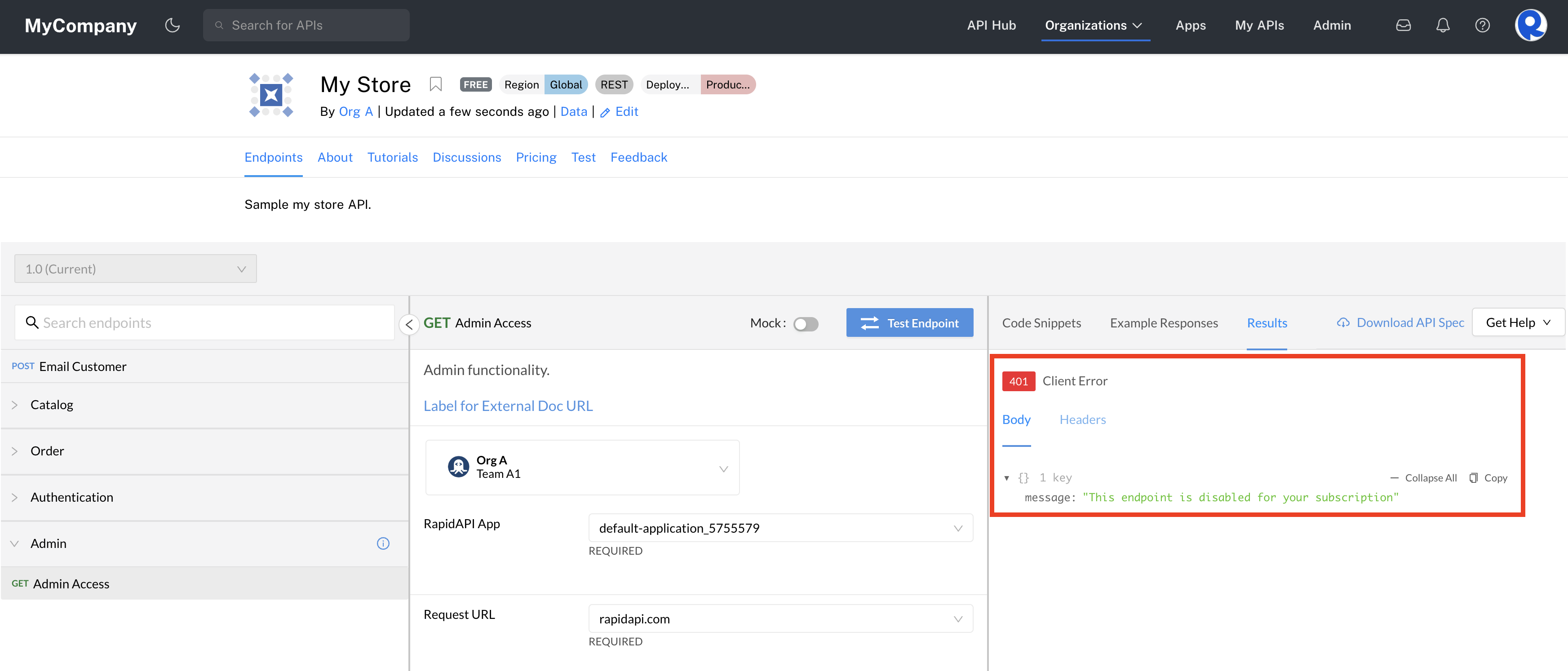Switch to the Feedback tab
Image resolution: width=1568 pixels, height=671 pixels.
click(x=638, y=157)
